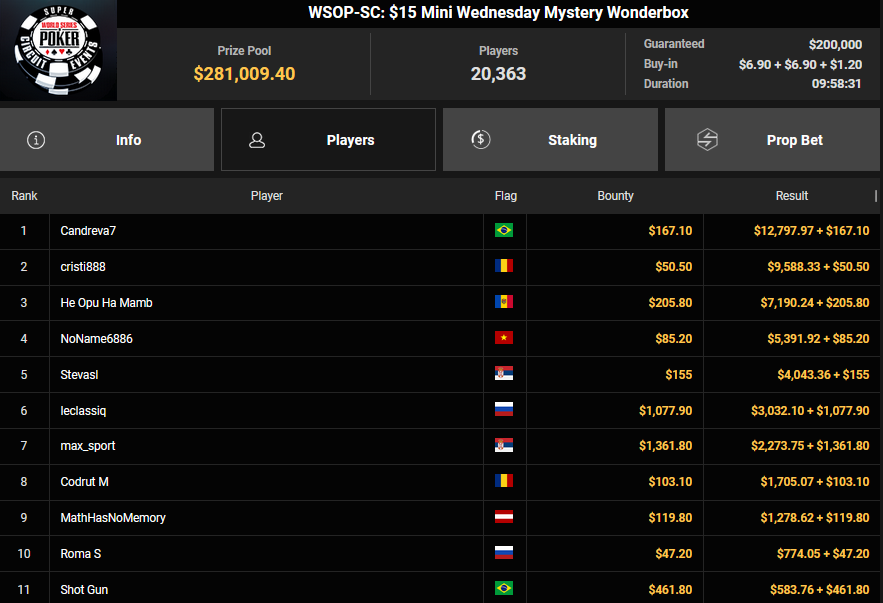Click Brazil flag next to Candreva7

pyautogui.click(x=504, y=231)
